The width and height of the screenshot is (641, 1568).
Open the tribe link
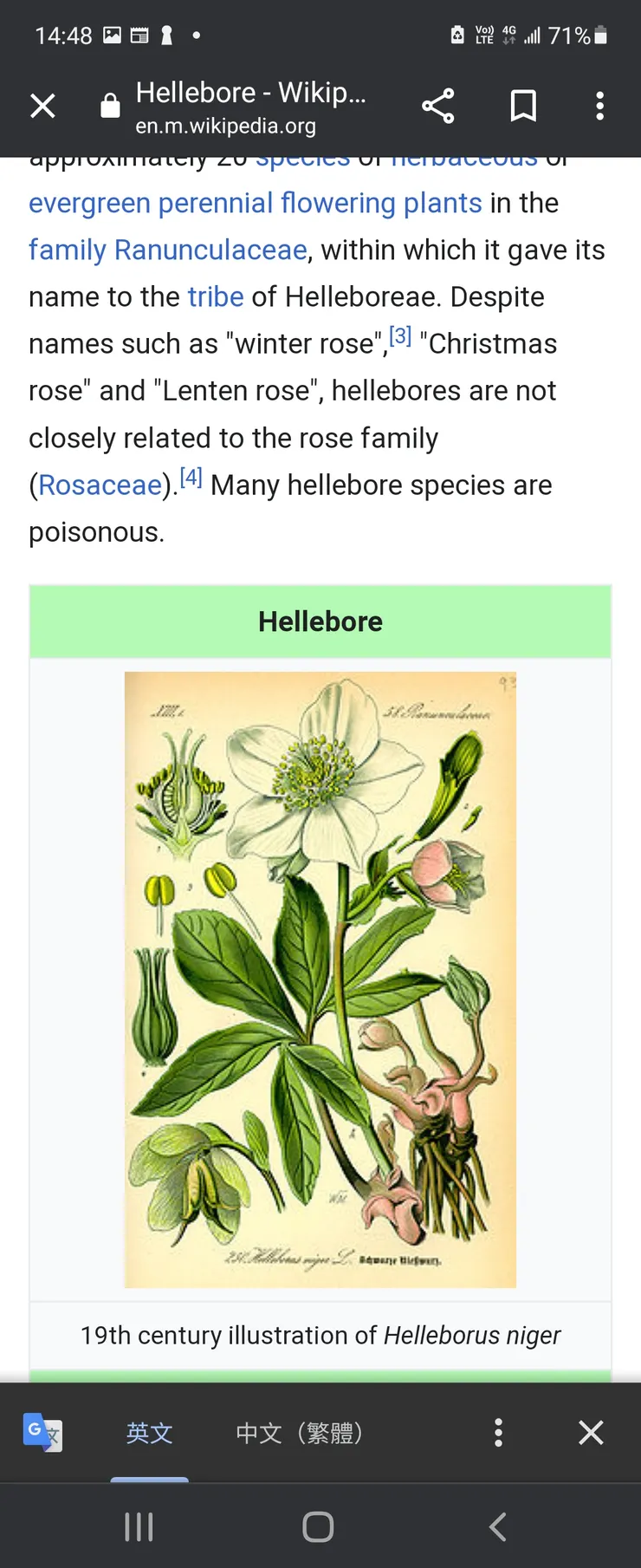click(x=215, y=296)
